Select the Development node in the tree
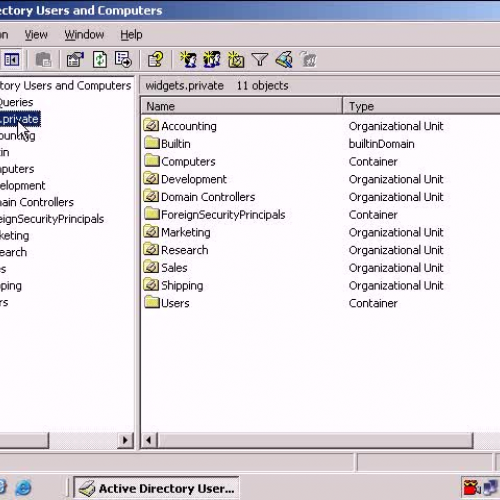500x500 pixels. pyautogui.click(x=23, y=185)
